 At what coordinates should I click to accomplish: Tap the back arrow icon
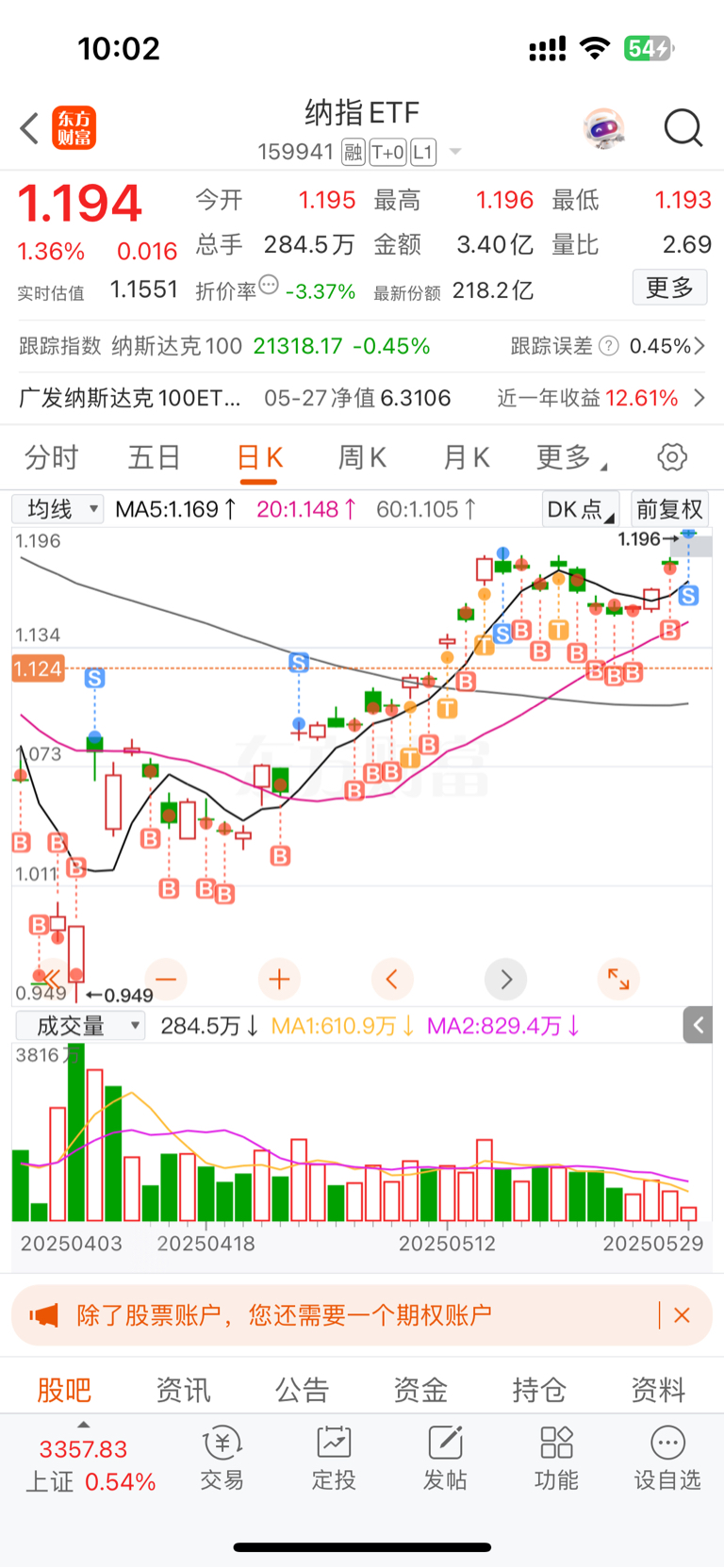(29, 128)
